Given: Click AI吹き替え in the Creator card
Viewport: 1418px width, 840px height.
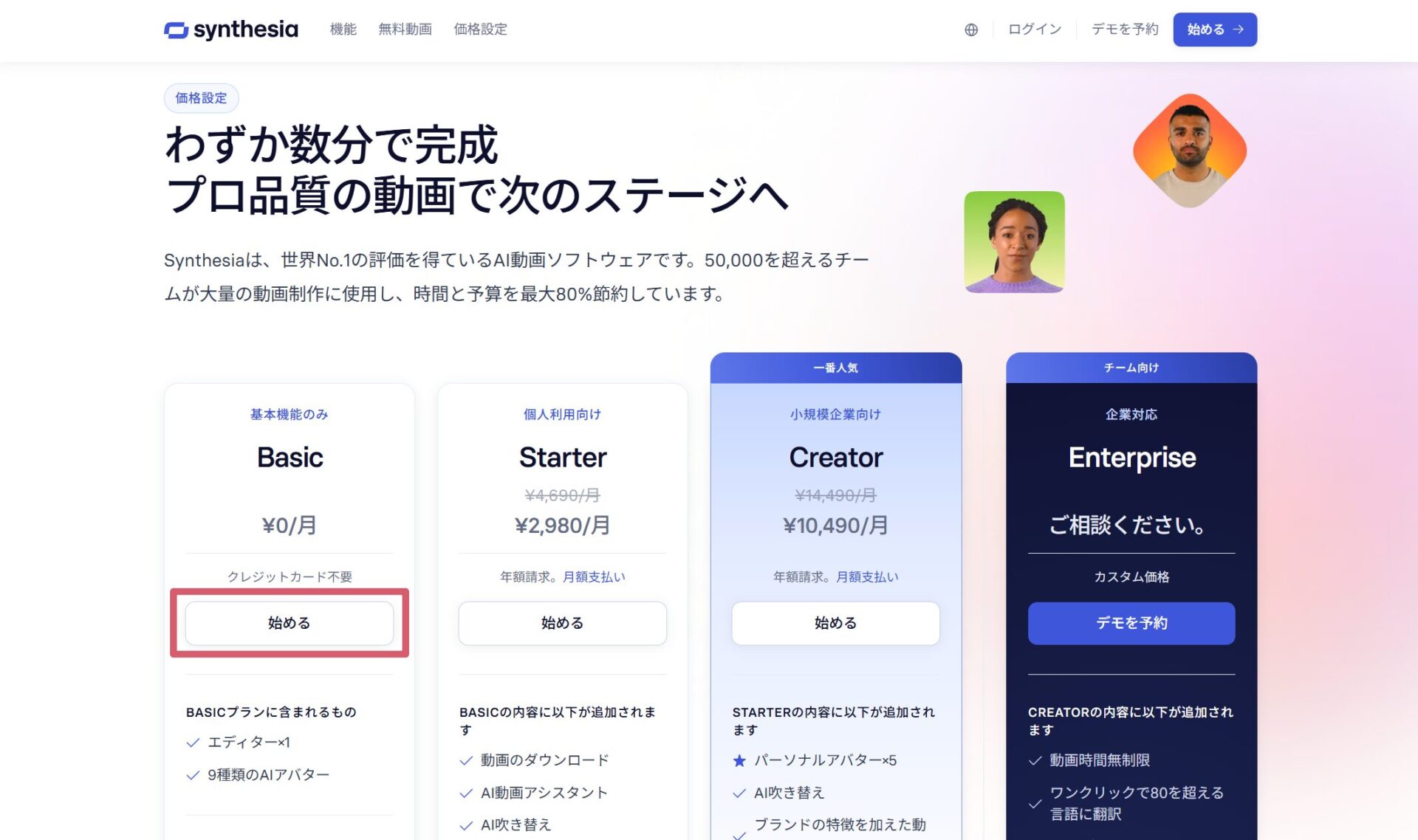Looking at the screenshot, I should (x=790, y=792).
